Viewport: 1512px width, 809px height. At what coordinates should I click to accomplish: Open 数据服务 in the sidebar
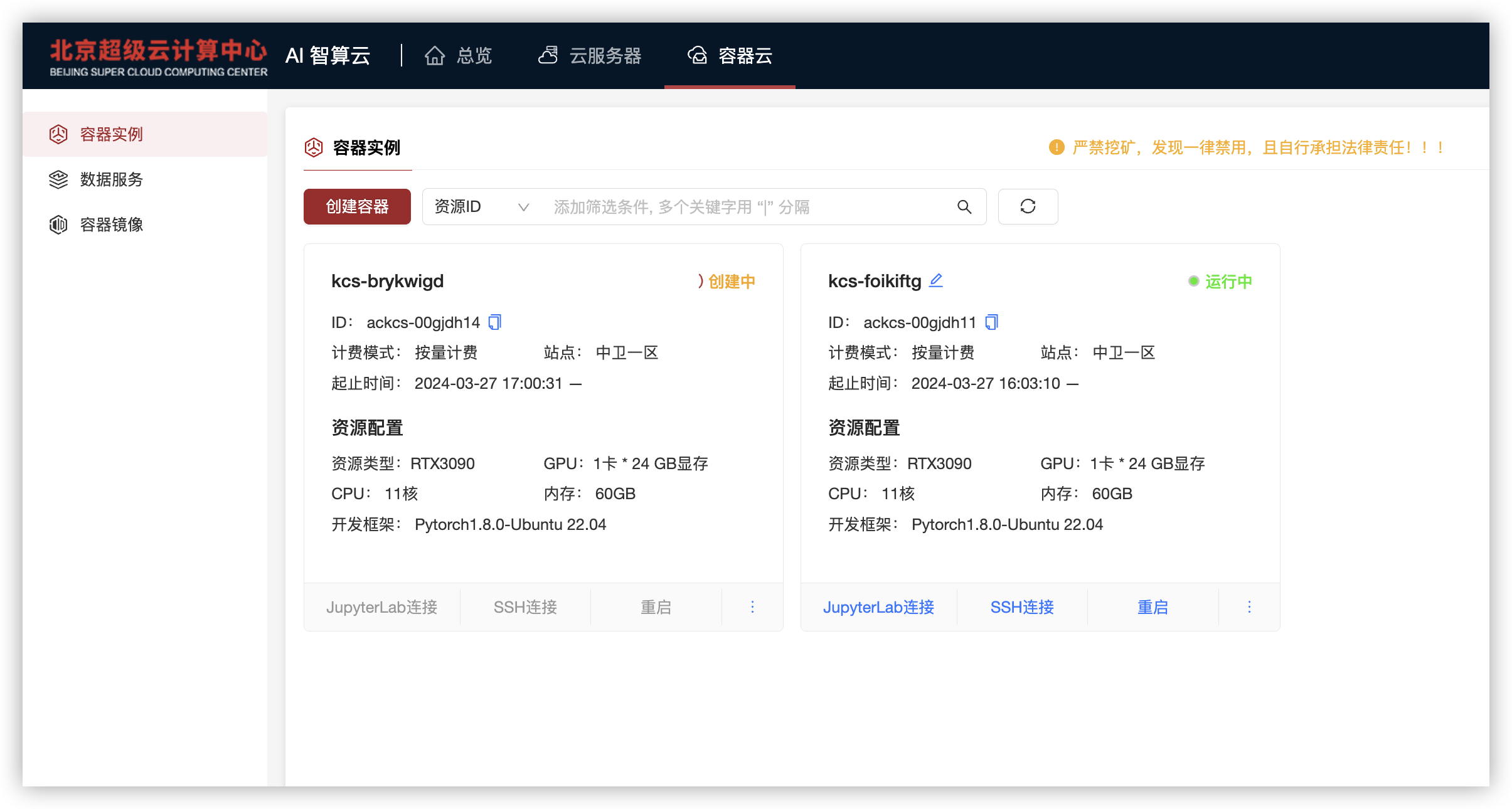[x=111, y=179]
